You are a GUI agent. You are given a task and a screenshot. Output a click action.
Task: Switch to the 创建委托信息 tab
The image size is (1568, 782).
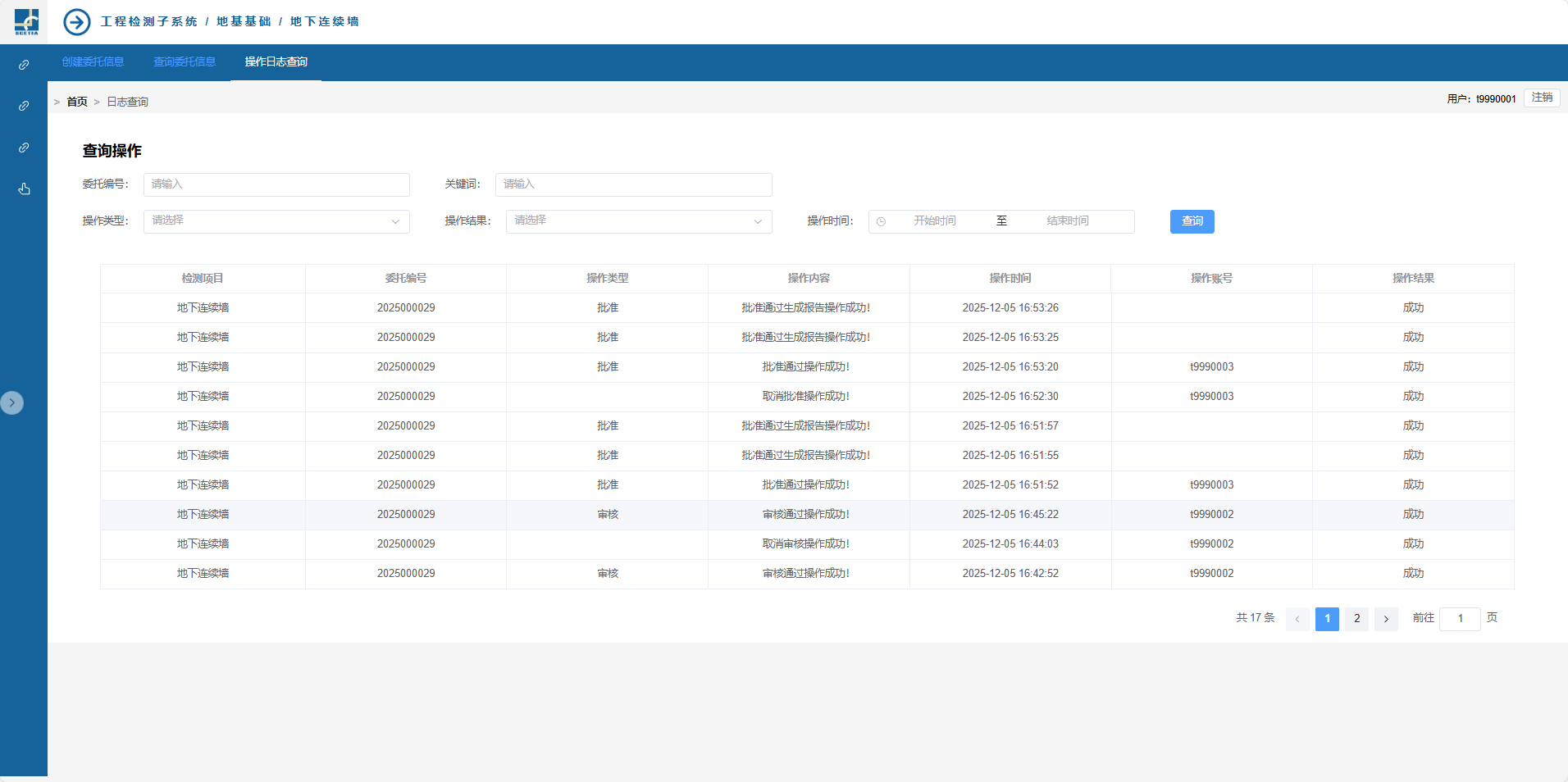(93, 62)
